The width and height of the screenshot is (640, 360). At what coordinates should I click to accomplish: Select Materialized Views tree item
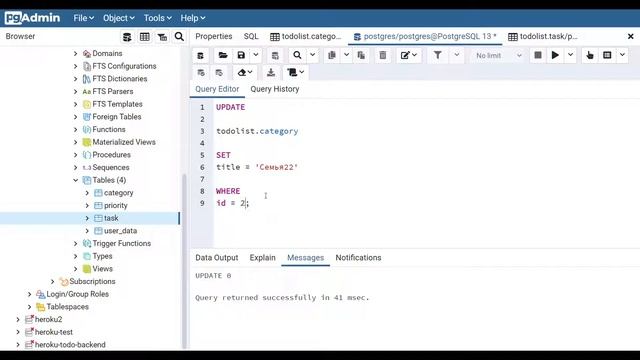[124, 142]
